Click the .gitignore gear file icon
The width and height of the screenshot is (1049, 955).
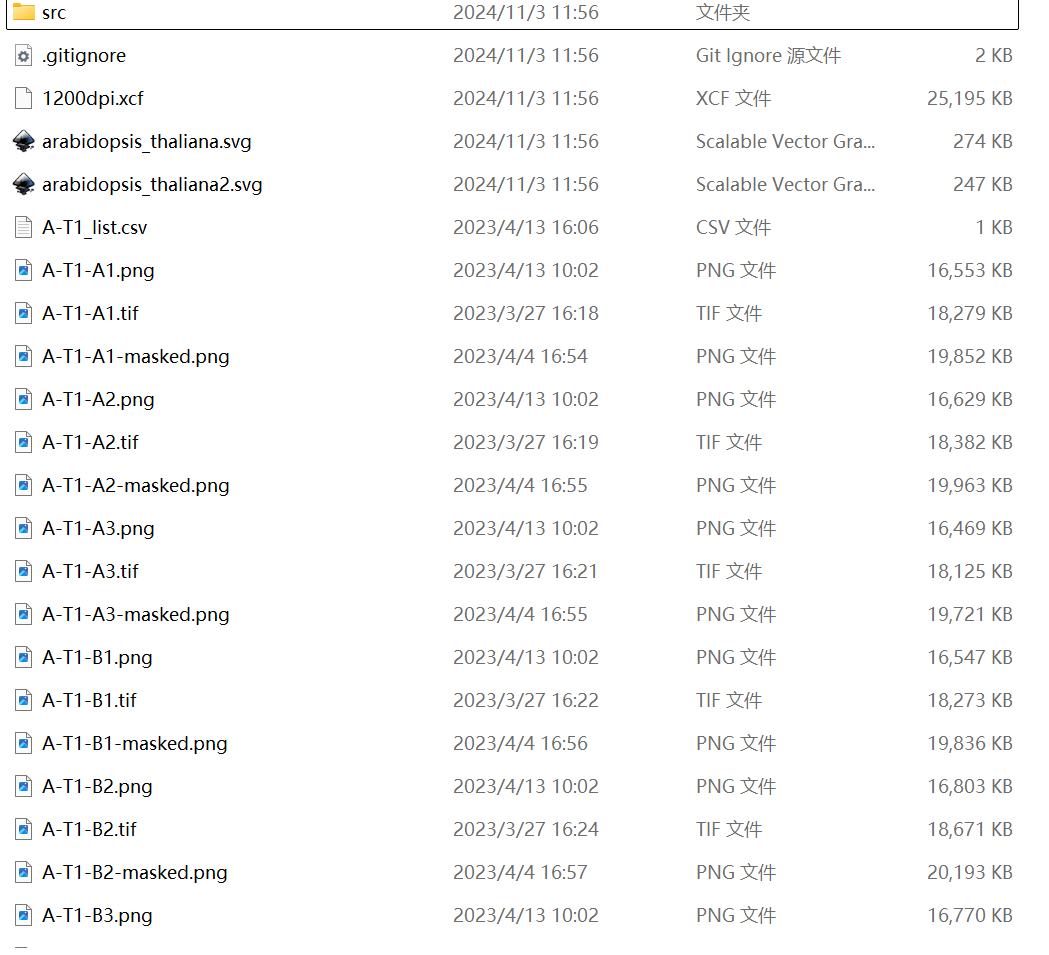click(x=23, y=56)
